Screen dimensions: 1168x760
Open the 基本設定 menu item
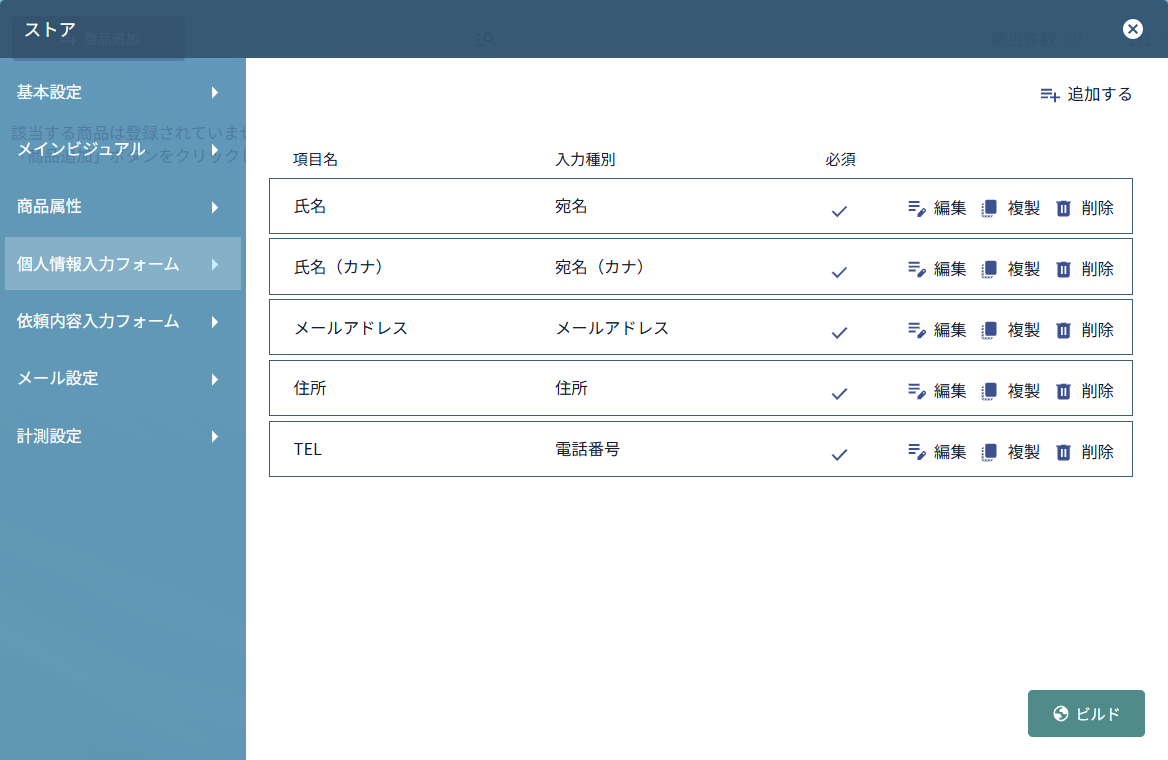(x=123, y=92)
